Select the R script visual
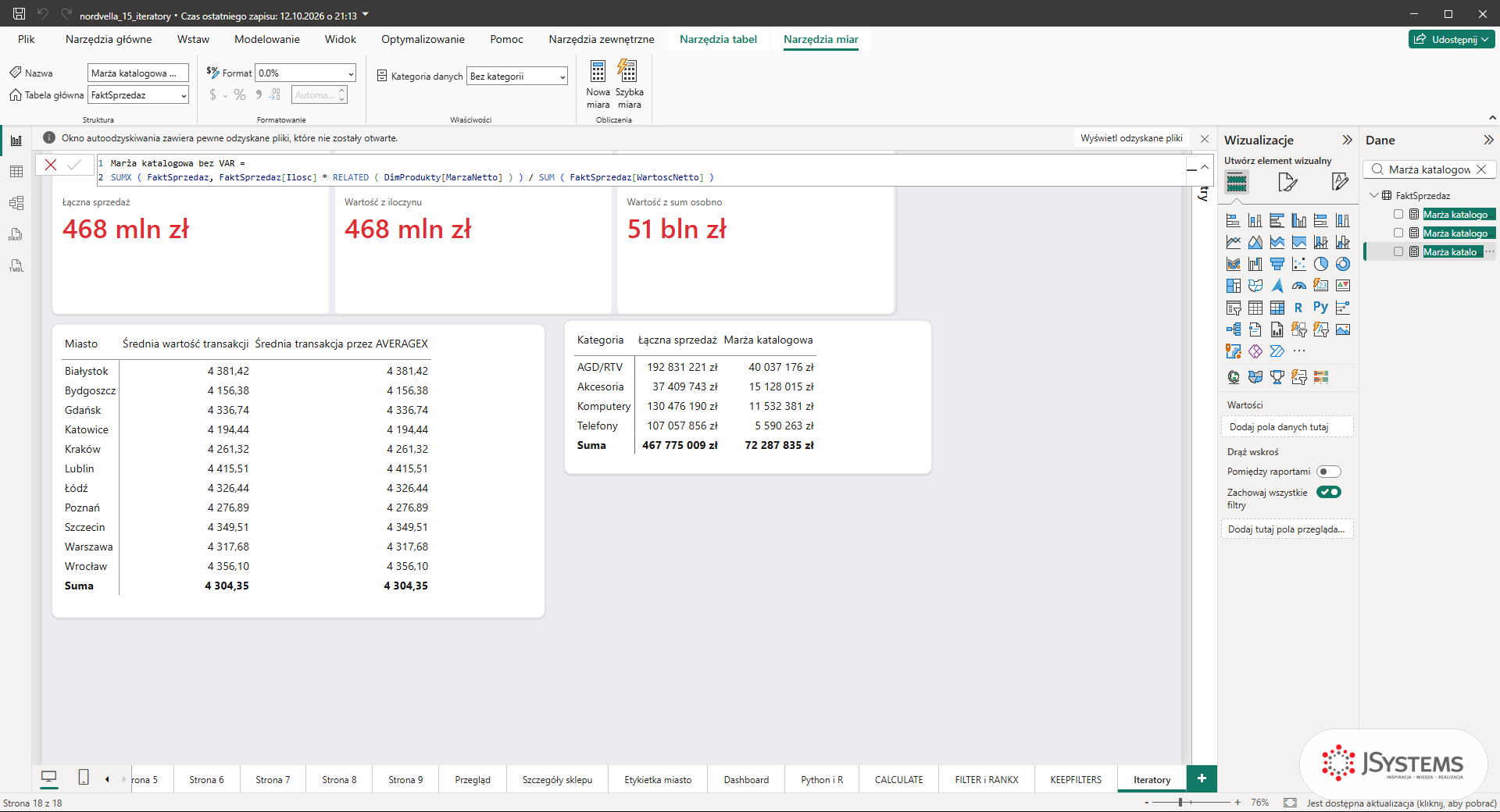The width and height of the screenshot is (1500, 812). (x=1298, y=308)
